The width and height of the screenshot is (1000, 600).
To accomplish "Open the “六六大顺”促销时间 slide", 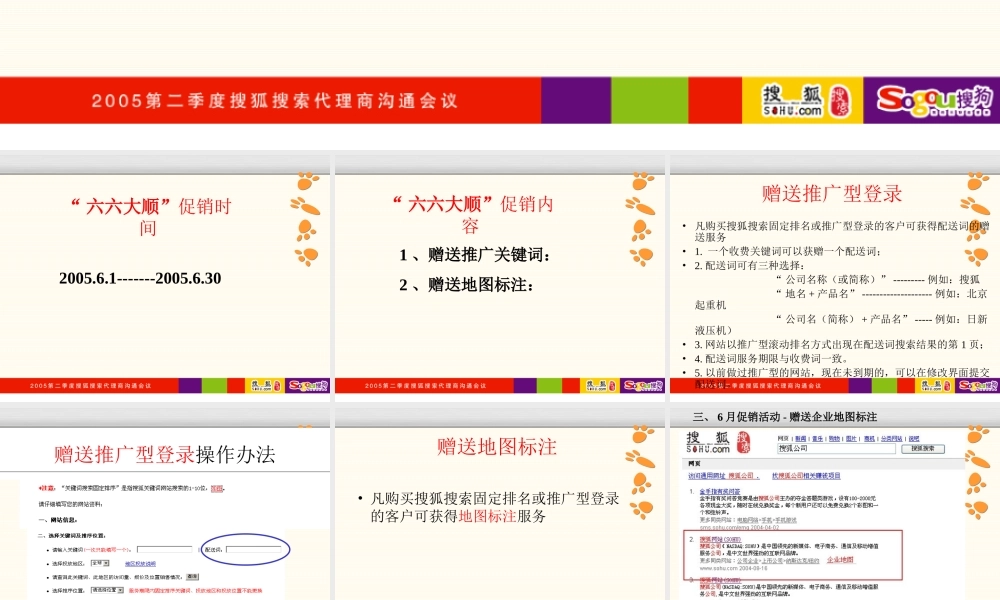I will 165,273.
